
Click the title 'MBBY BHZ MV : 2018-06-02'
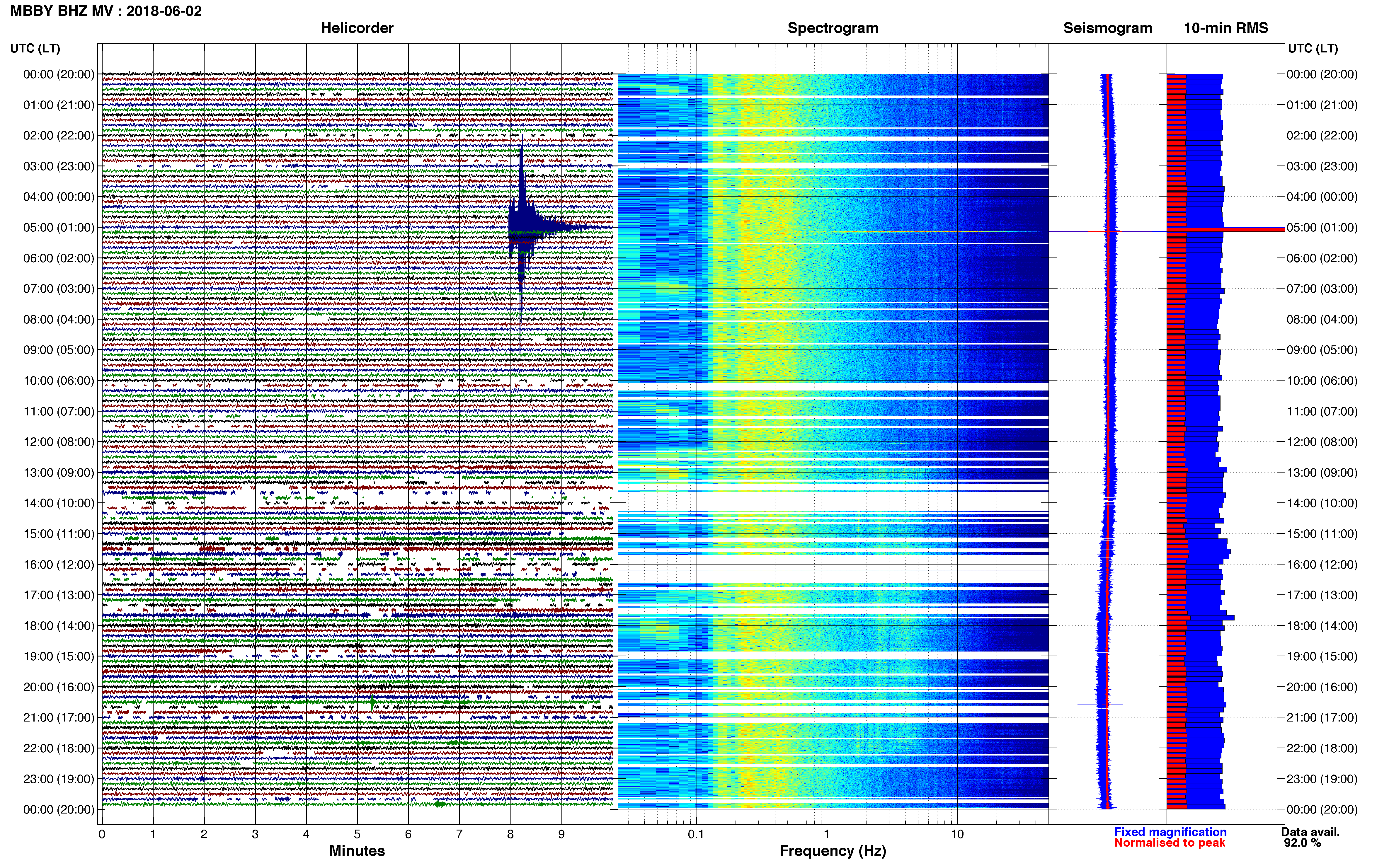[x=106, y=11]
